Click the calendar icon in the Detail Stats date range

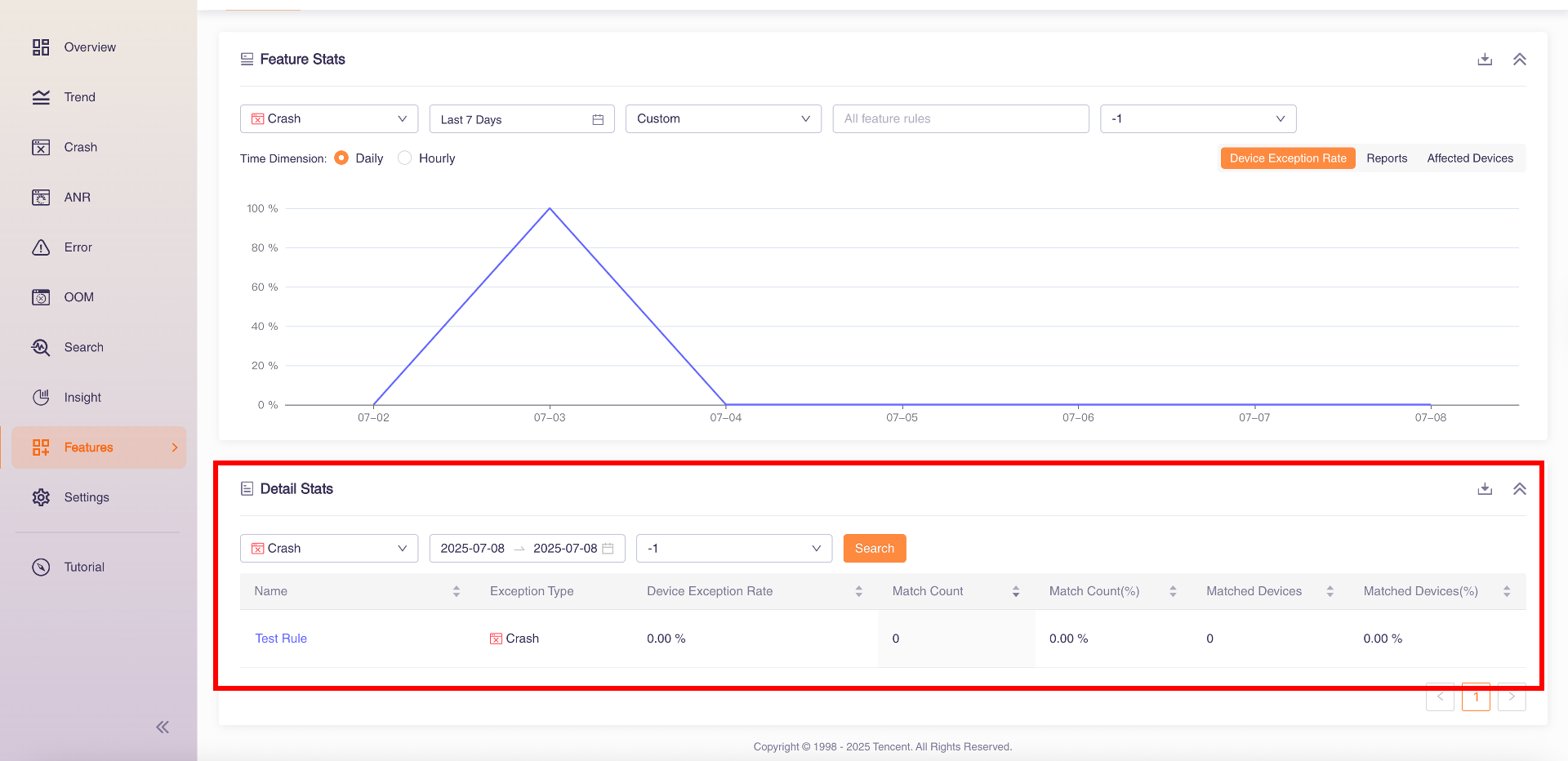point(608,549)
